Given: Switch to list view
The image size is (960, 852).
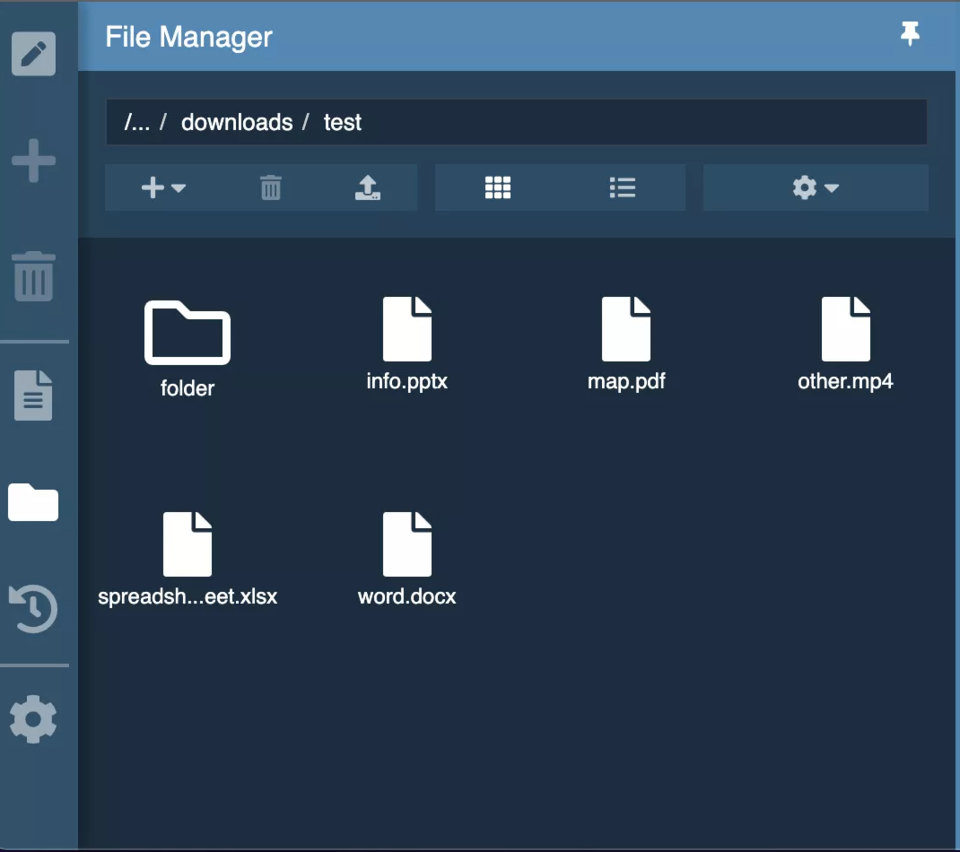Looking at the screenshot, I should pyautogui.click(x=622, y=188).
